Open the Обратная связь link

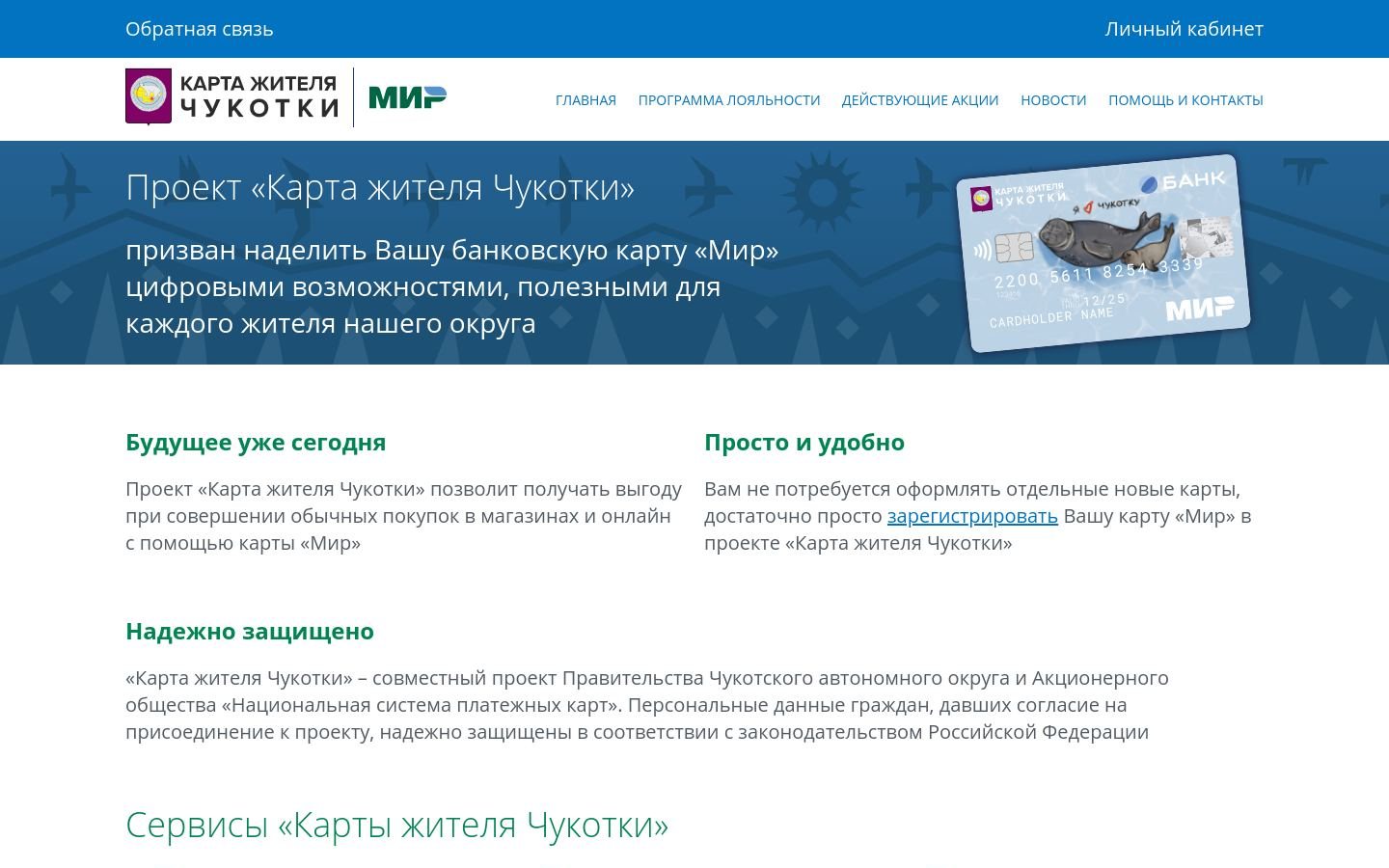coord(200,29)
